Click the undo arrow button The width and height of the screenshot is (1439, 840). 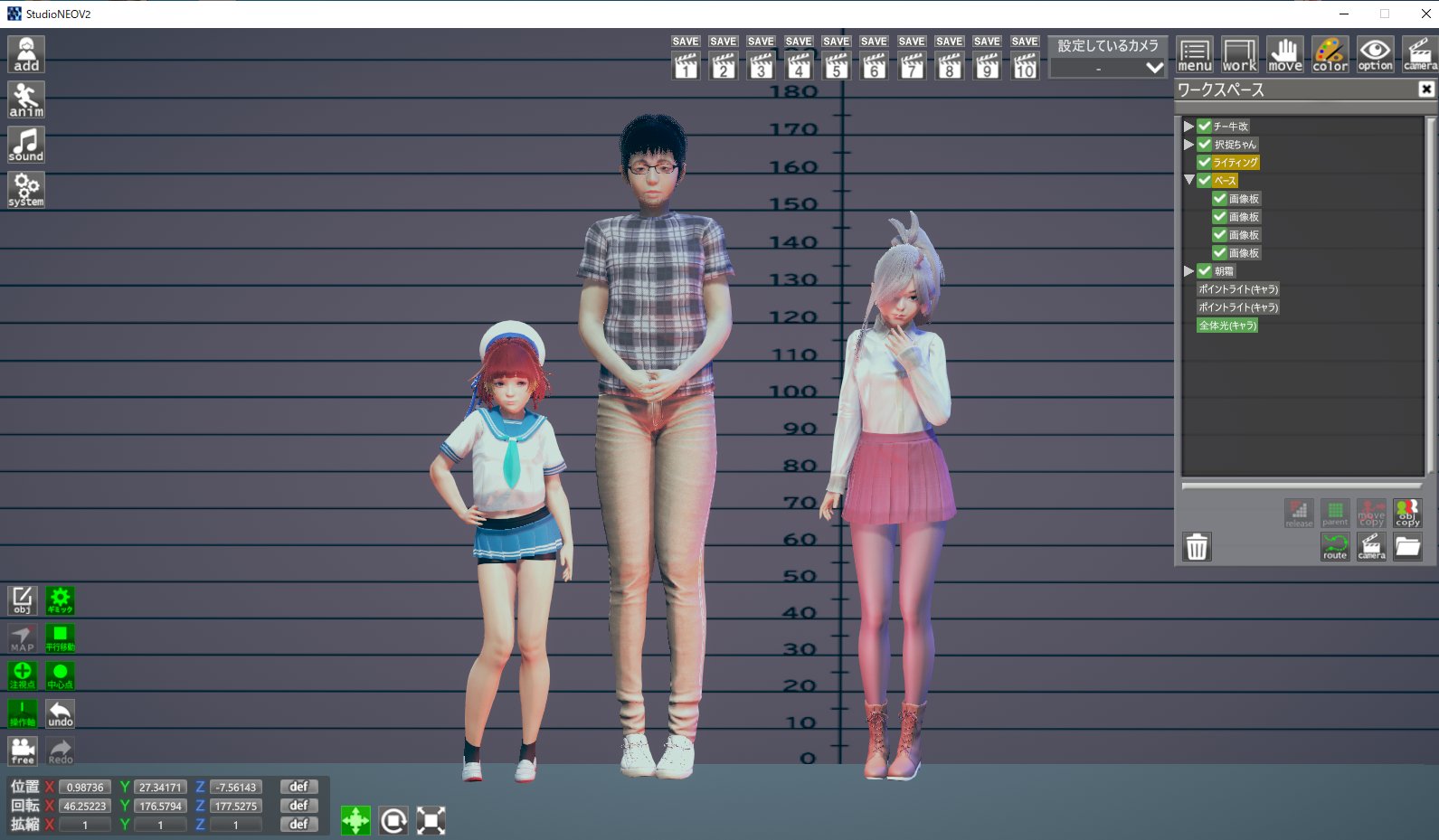click(61, 713)
